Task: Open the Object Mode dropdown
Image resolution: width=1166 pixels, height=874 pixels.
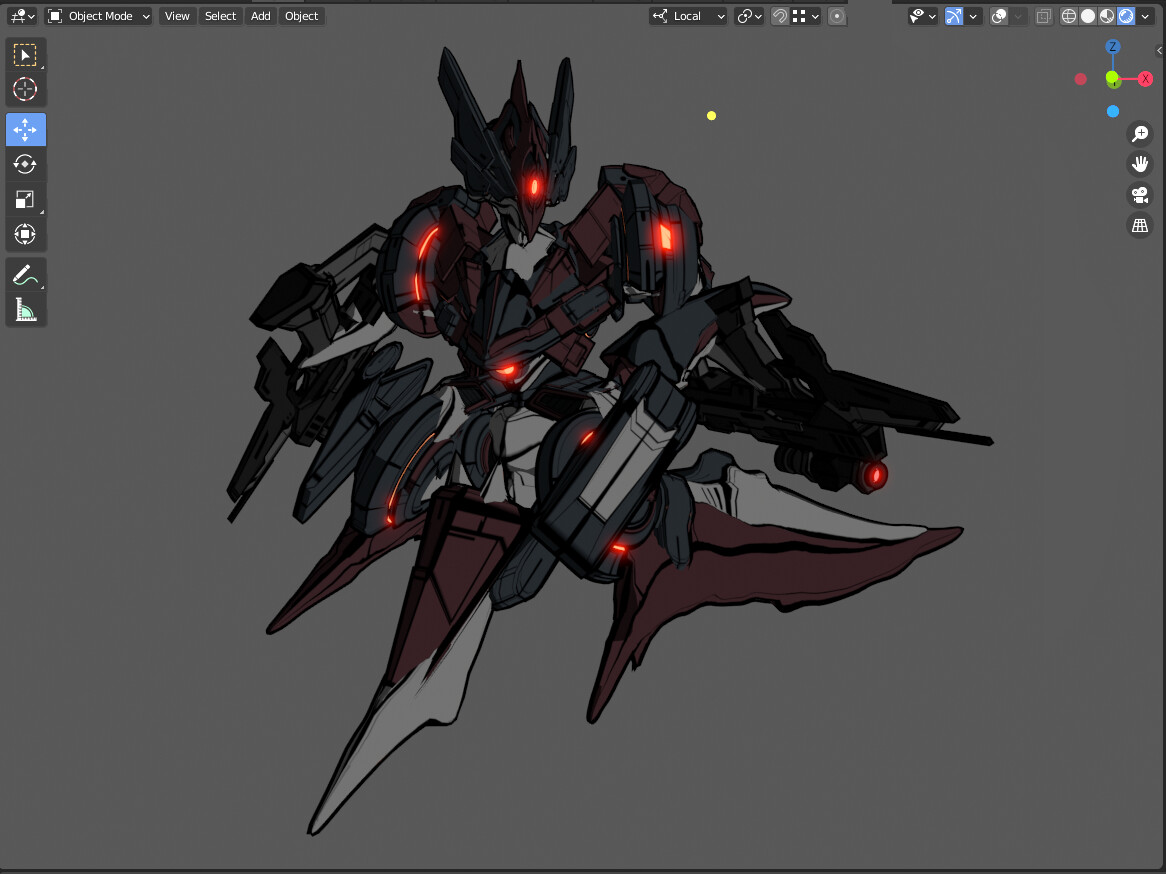Action: pos(98,16)
